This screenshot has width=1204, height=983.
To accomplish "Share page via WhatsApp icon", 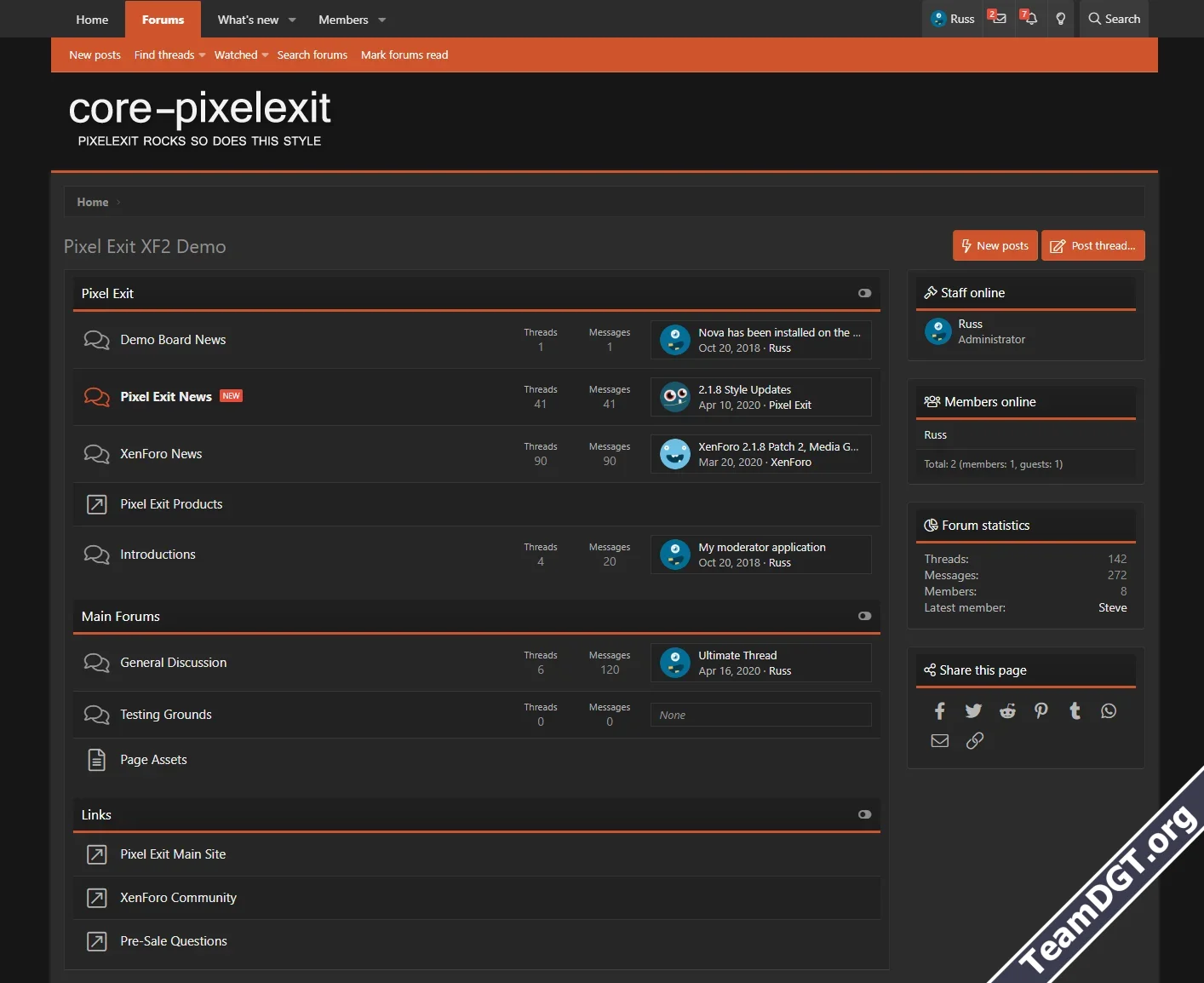I will pyautogui.click(x=1108, y=711).
